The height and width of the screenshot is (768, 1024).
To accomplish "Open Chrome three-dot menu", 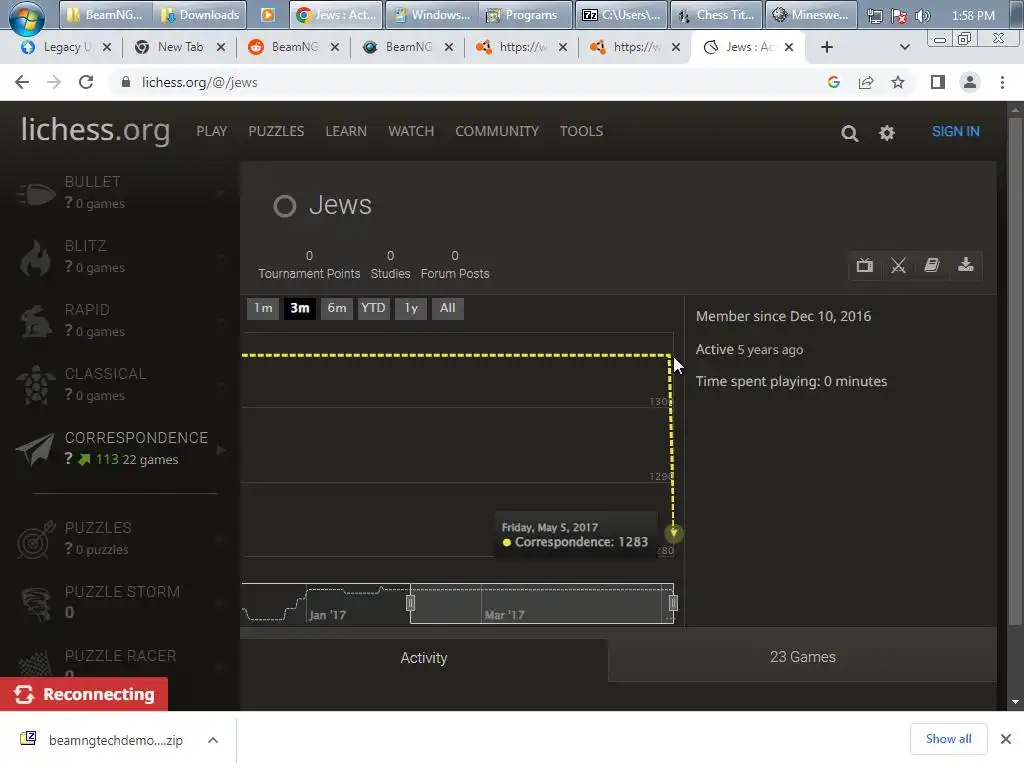I will tap(1002, 82).
